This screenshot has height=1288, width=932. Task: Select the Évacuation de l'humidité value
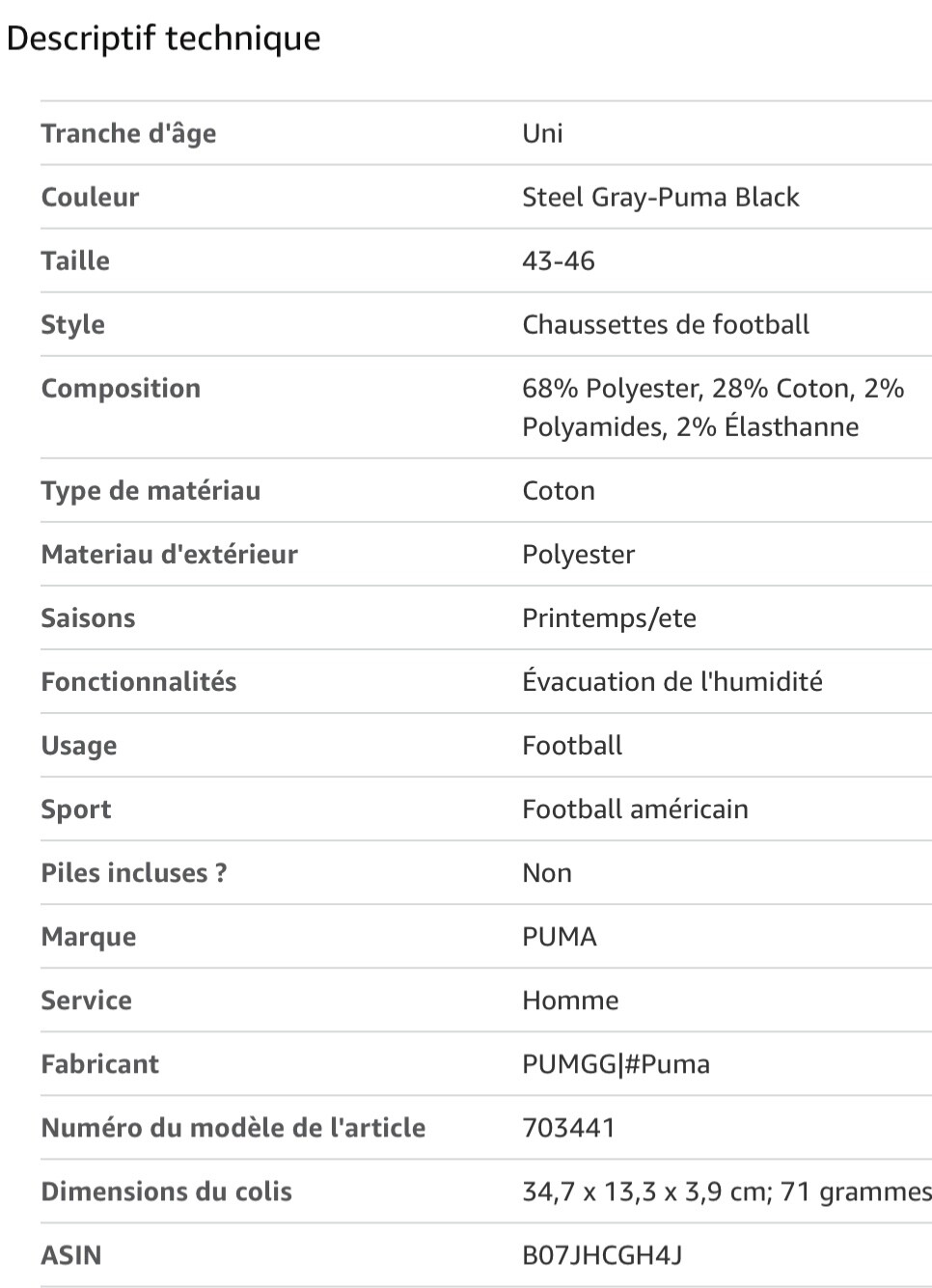(672, 681)
